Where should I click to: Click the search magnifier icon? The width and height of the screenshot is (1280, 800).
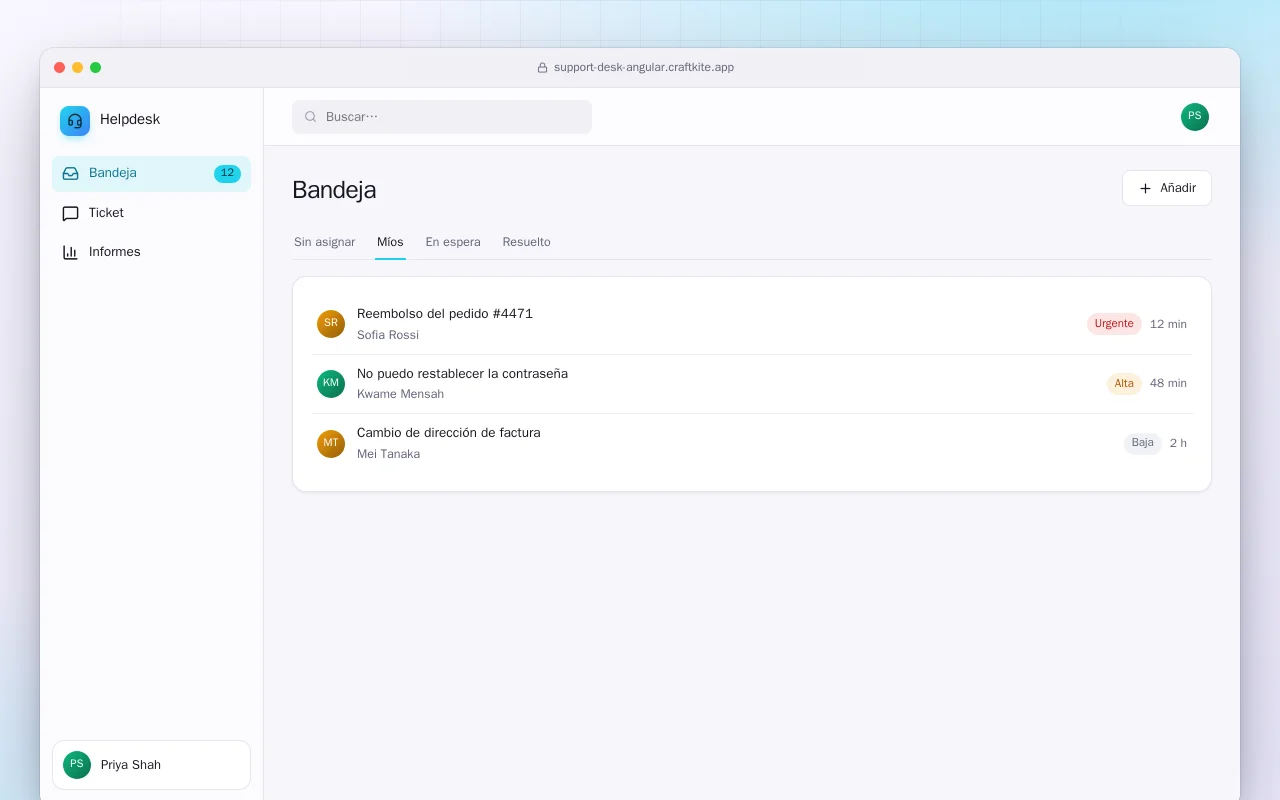pyautogui.click(x=311, y=117)
